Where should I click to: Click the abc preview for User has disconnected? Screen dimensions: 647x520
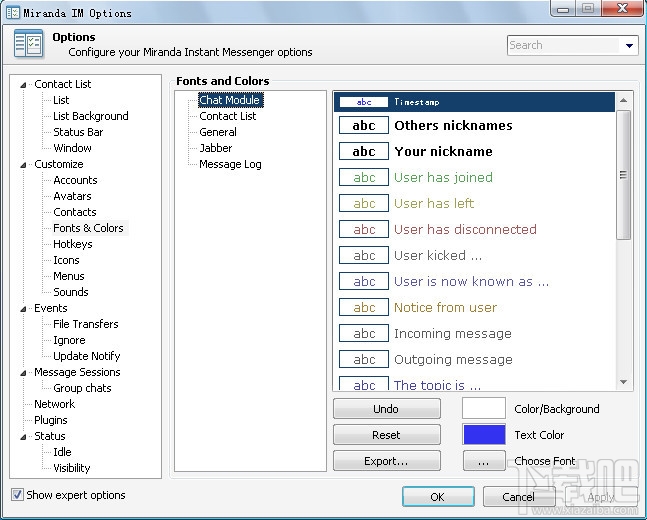tap(364, 229)
